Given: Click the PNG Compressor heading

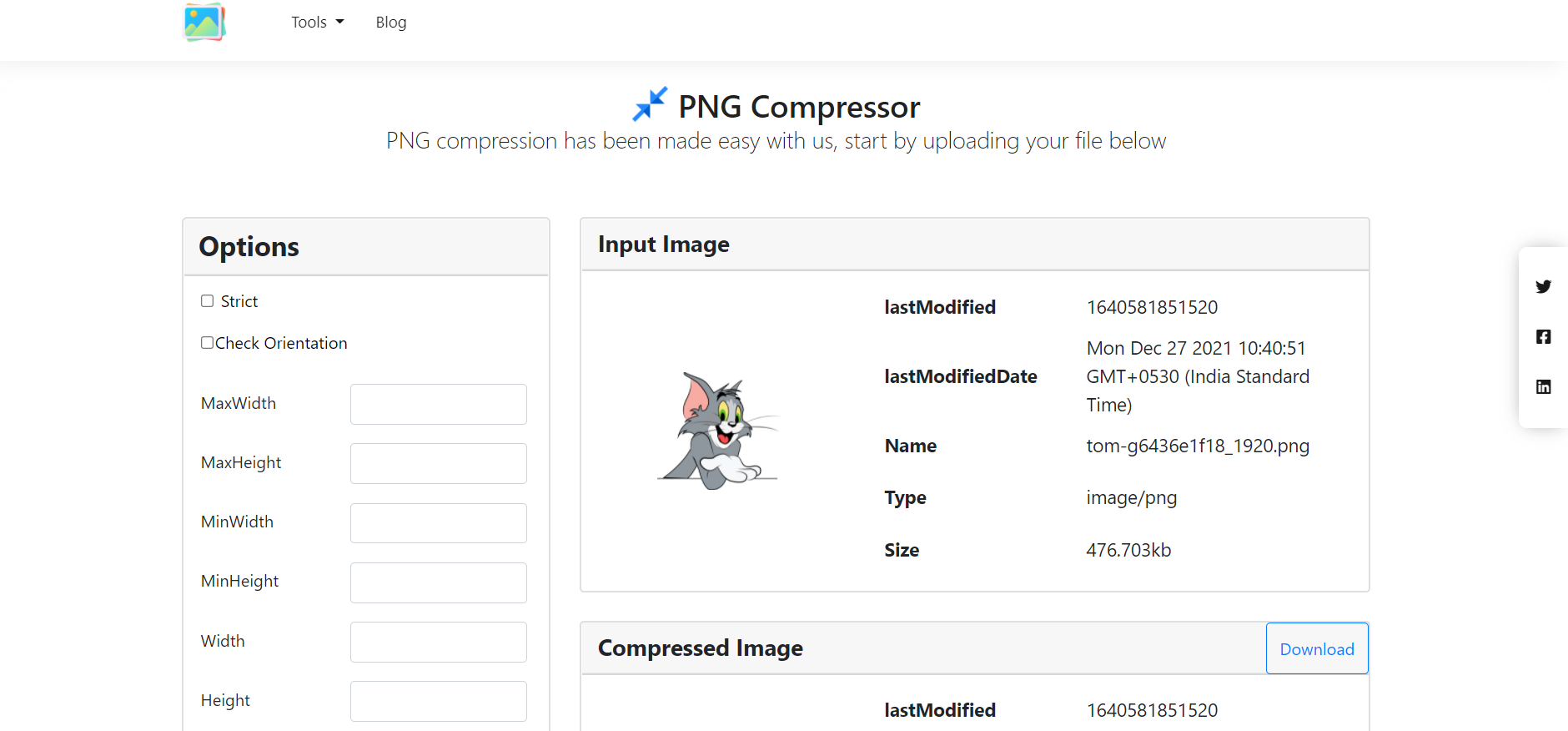Looking at the screenshot, I should pyautogui.click(x=798, y=107).
